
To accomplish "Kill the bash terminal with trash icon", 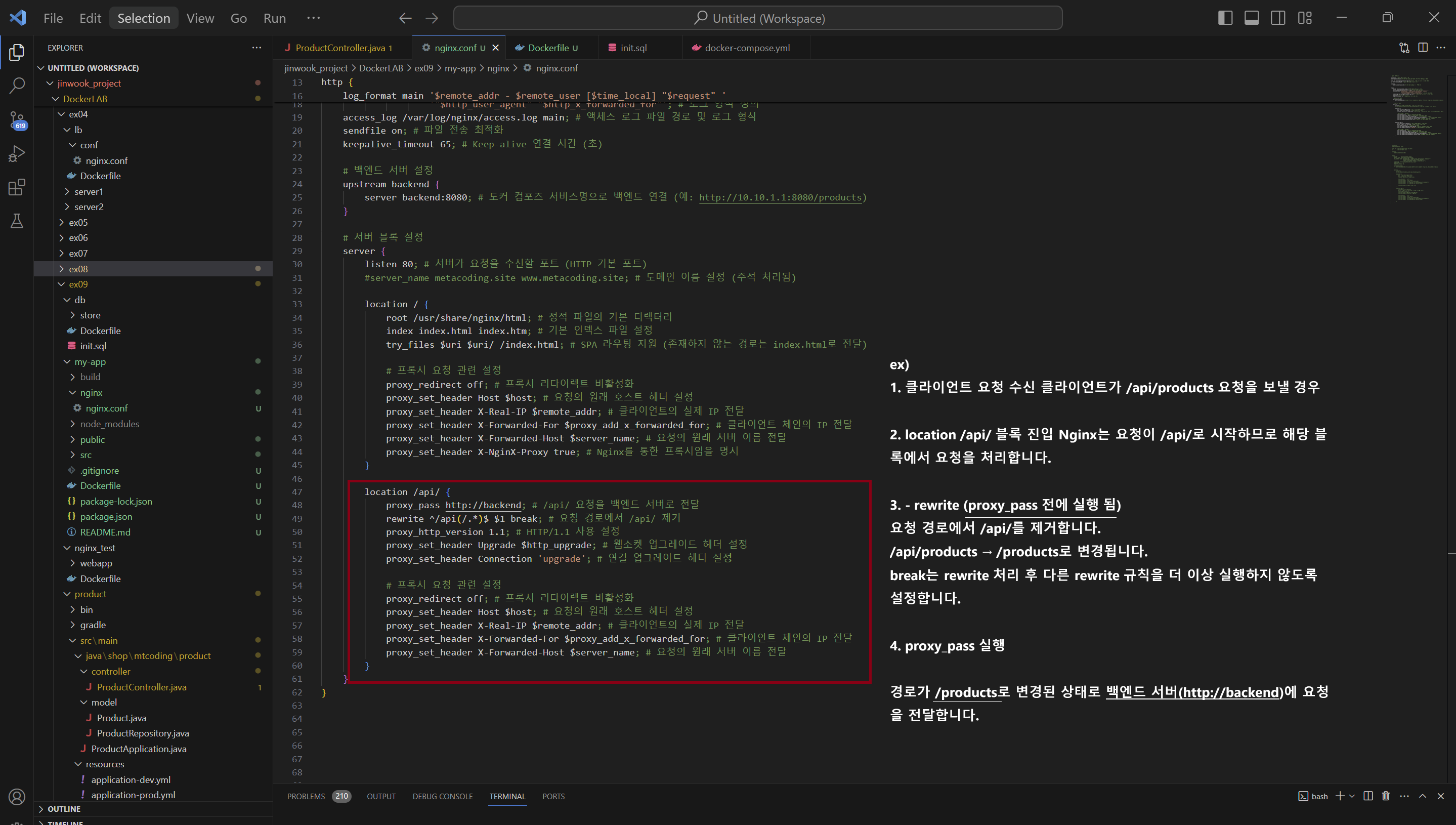I will [1386, 796].
